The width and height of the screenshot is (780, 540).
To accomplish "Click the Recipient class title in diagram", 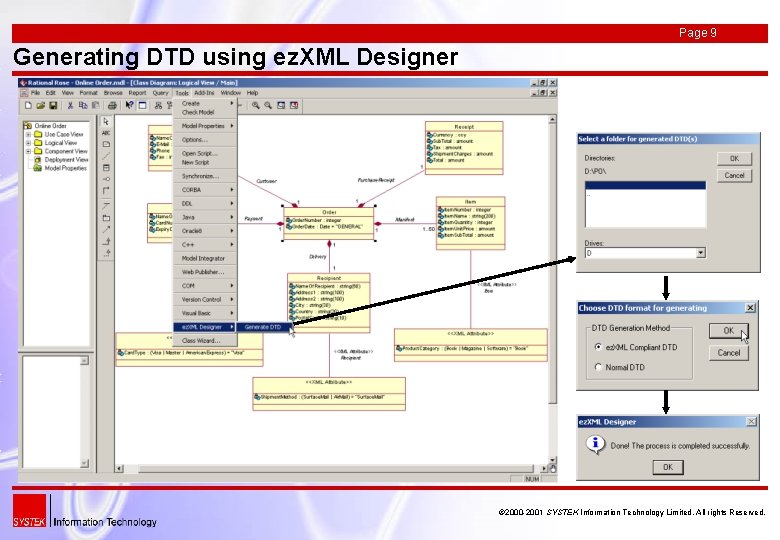I will coord(329,278).
